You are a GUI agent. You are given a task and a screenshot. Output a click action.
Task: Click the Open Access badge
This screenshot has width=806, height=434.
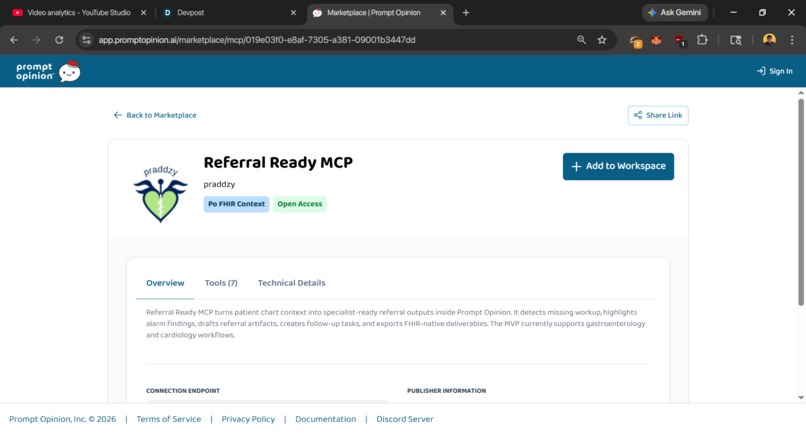tap(300, 204)
